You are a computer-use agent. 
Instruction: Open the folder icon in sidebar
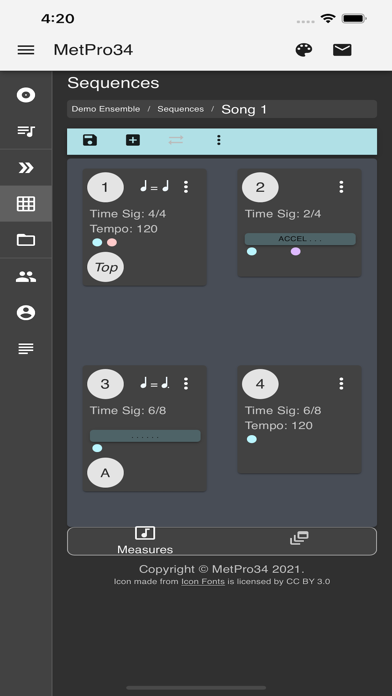26,240
